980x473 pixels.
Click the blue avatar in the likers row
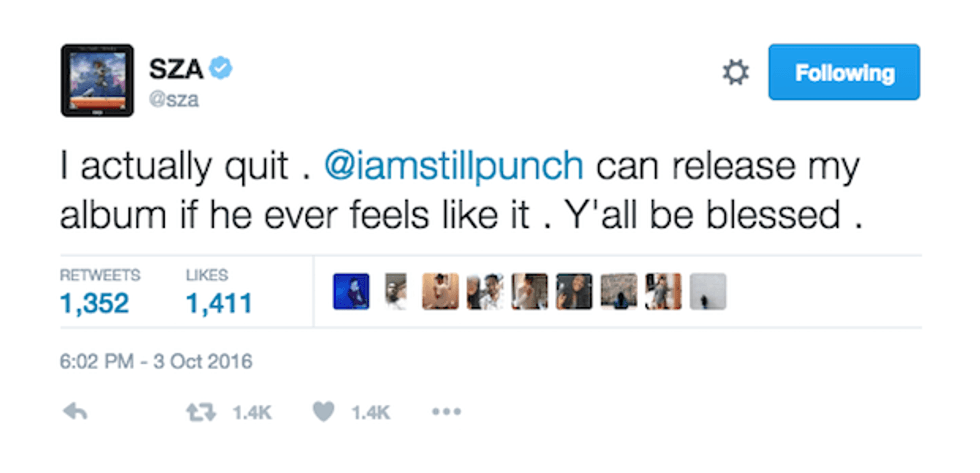point(351,291)
